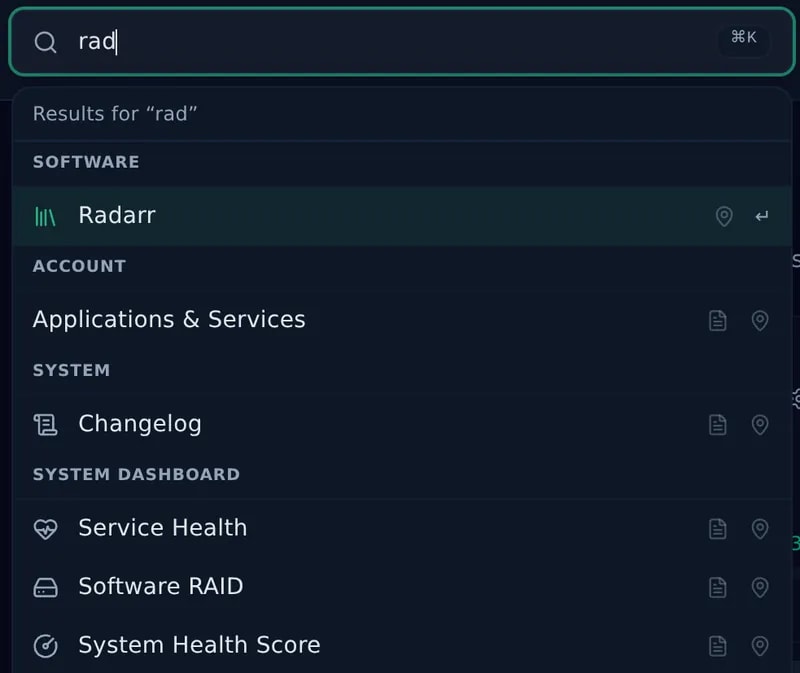The width and height of the screenshot is (800, 673).
Task: Click the "Results for “rad”" heading
Action: 115,114
